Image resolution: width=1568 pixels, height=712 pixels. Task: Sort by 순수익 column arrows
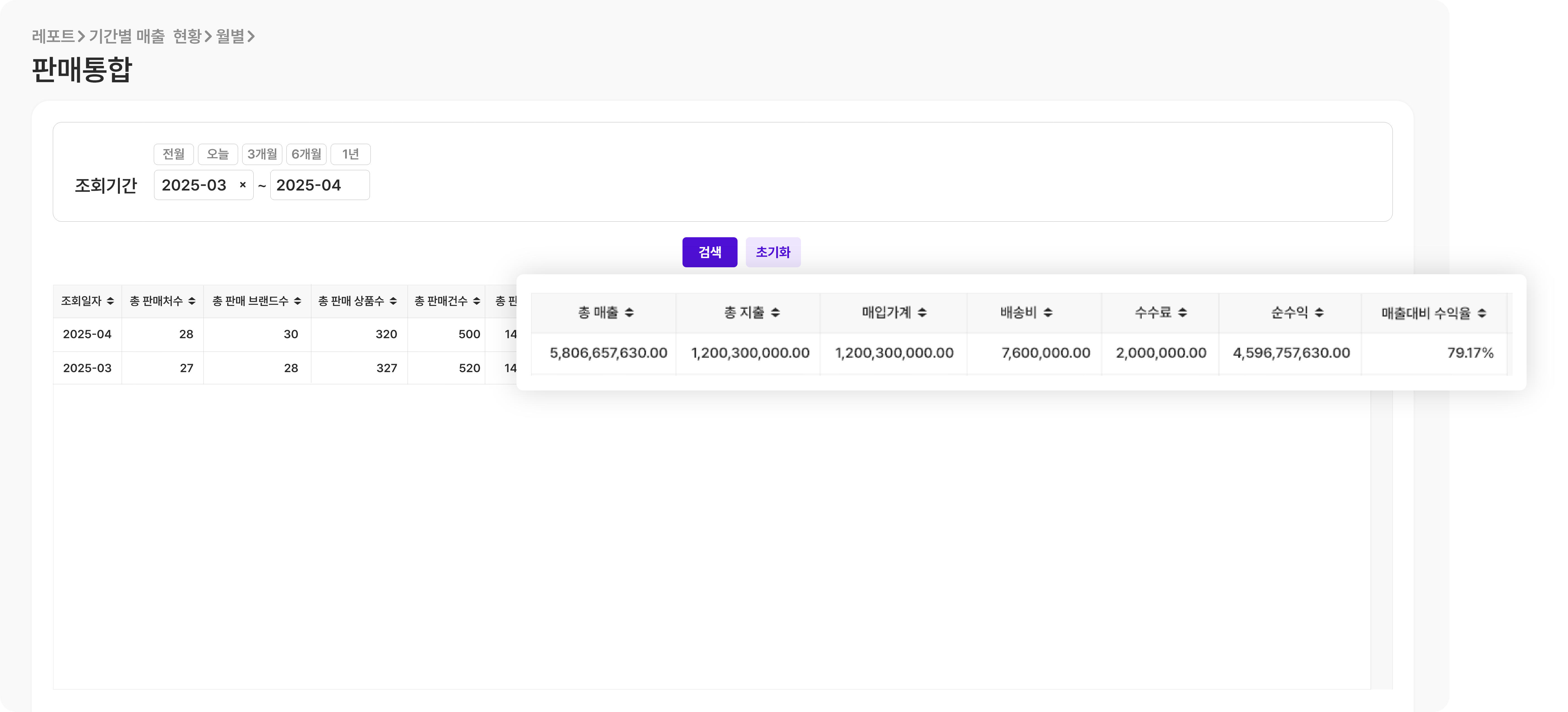(x=1319, y=313)
